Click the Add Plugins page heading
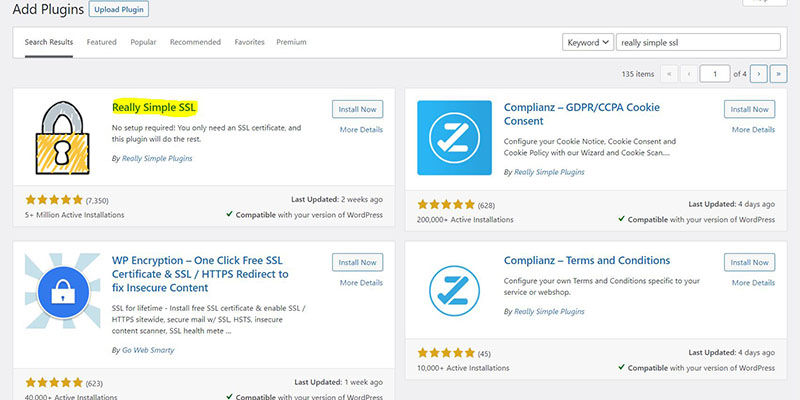This screenshot has height=400, width=800. [48, 9]
